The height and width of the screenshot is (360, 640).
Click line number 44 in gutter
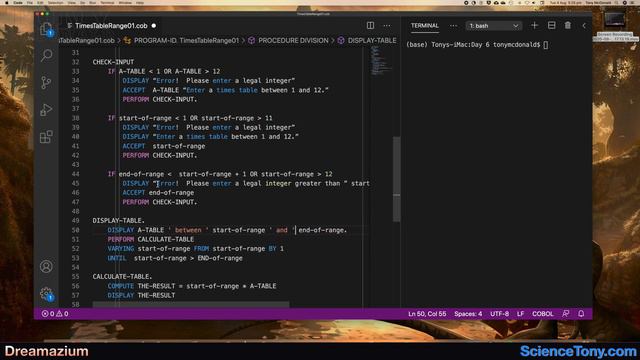(x=76, y=174)
